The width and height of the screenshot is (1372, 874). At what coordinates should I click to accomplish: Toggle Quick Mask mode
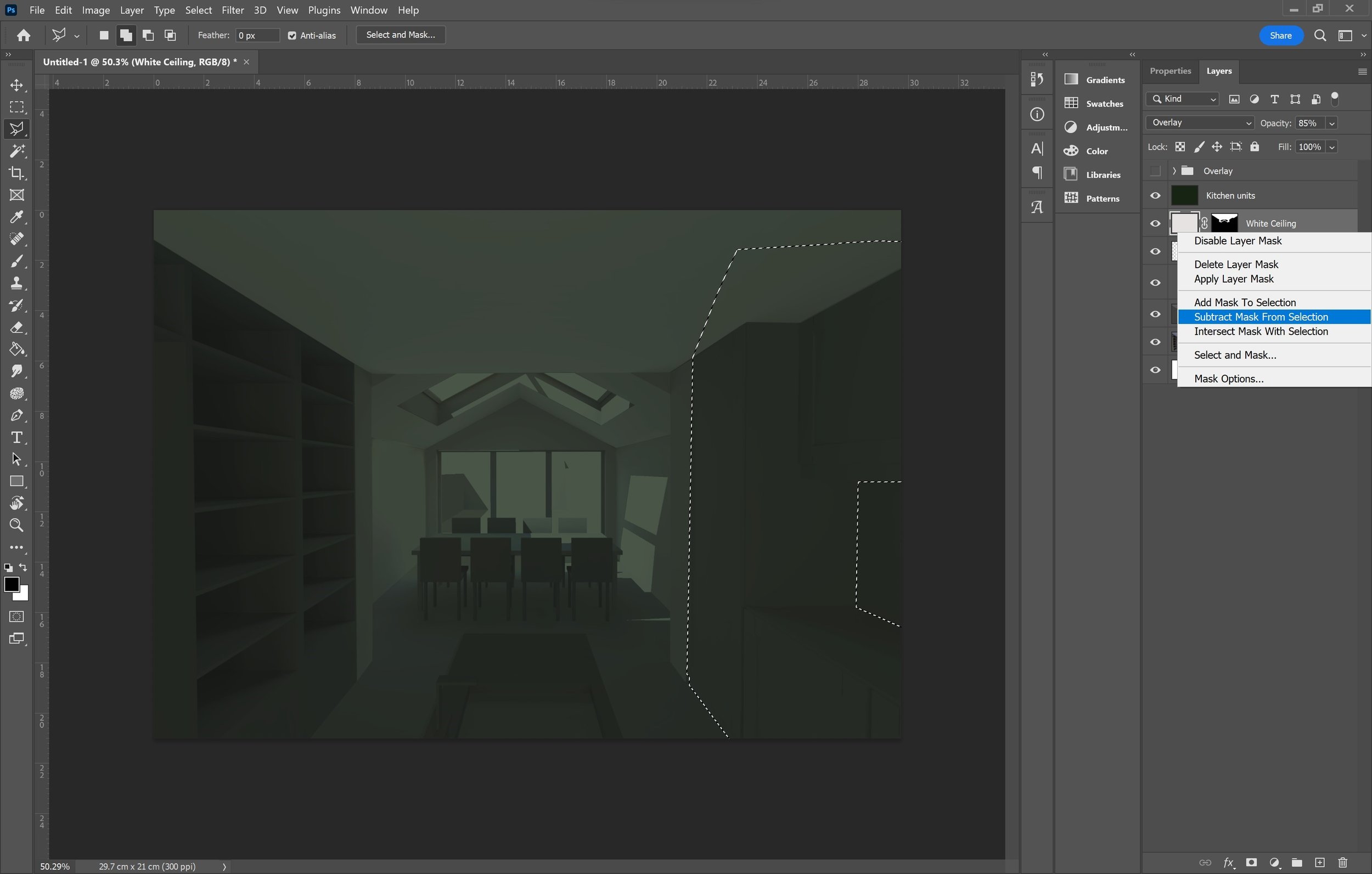(x=16, y=617)
